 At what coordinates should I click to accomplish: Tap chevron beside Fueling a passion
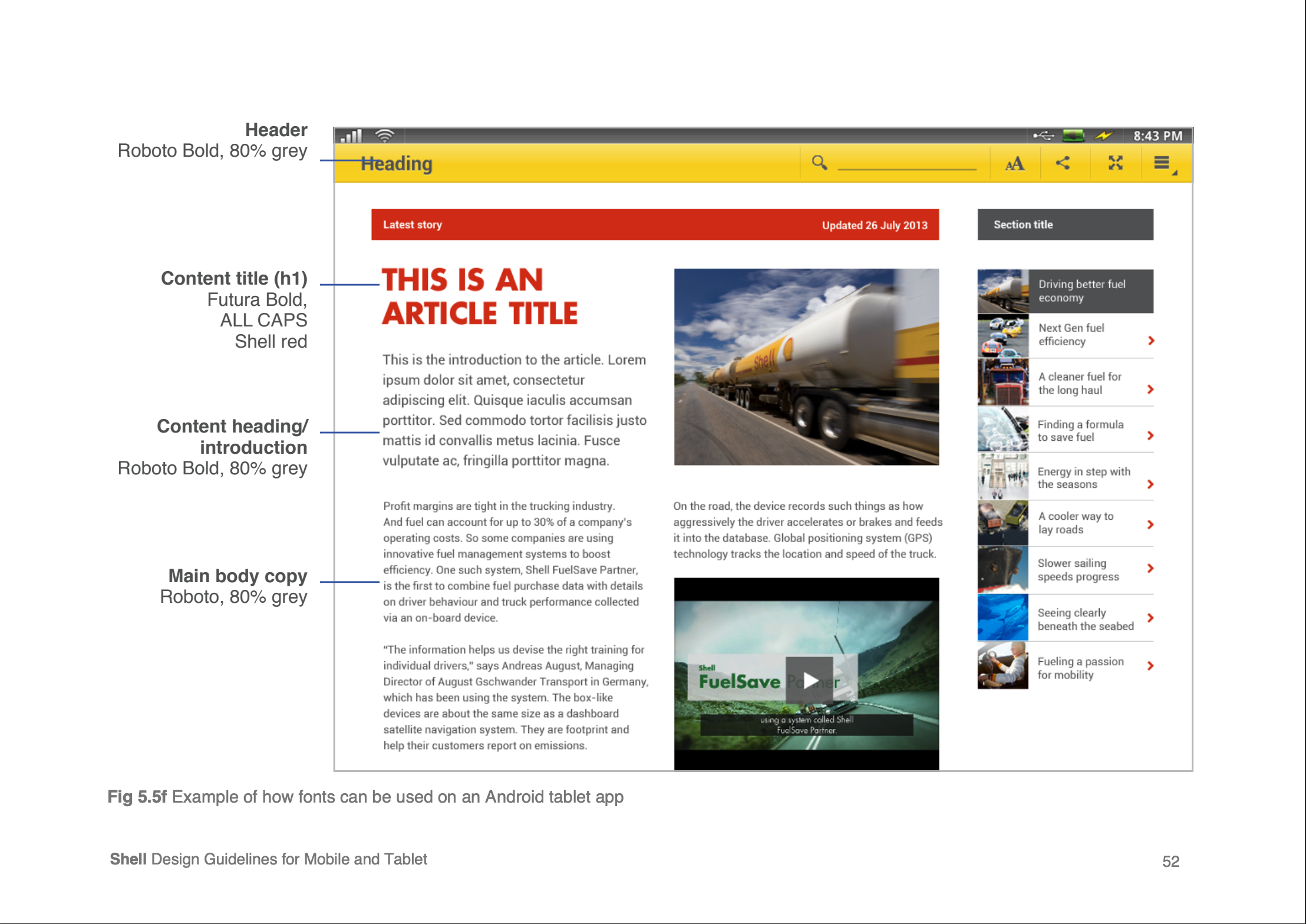1150,666
